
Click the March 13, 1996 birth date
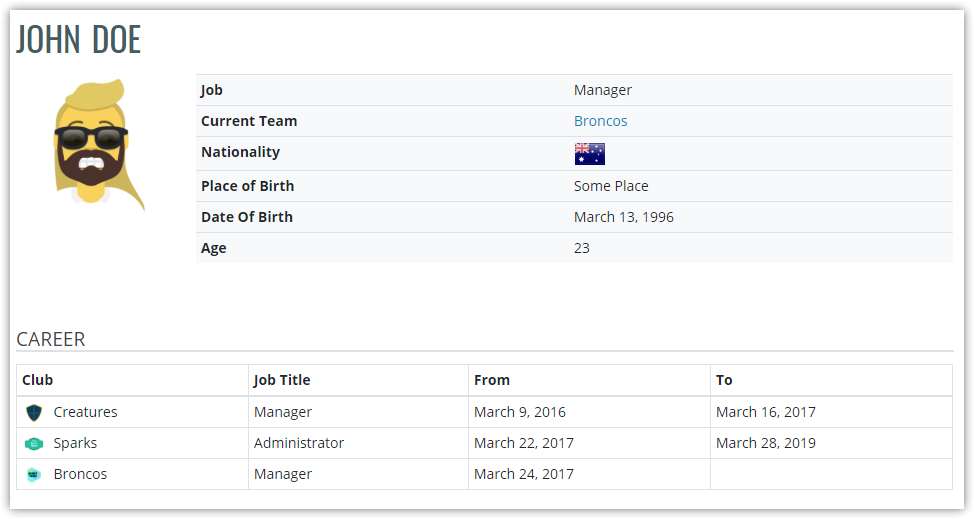tap(624, 217)
